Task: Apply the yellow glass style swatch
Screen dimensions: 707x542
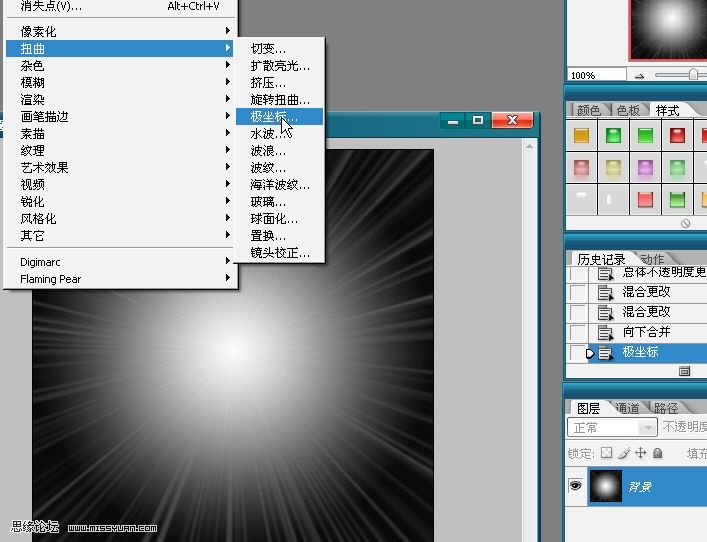Action: 614,167
